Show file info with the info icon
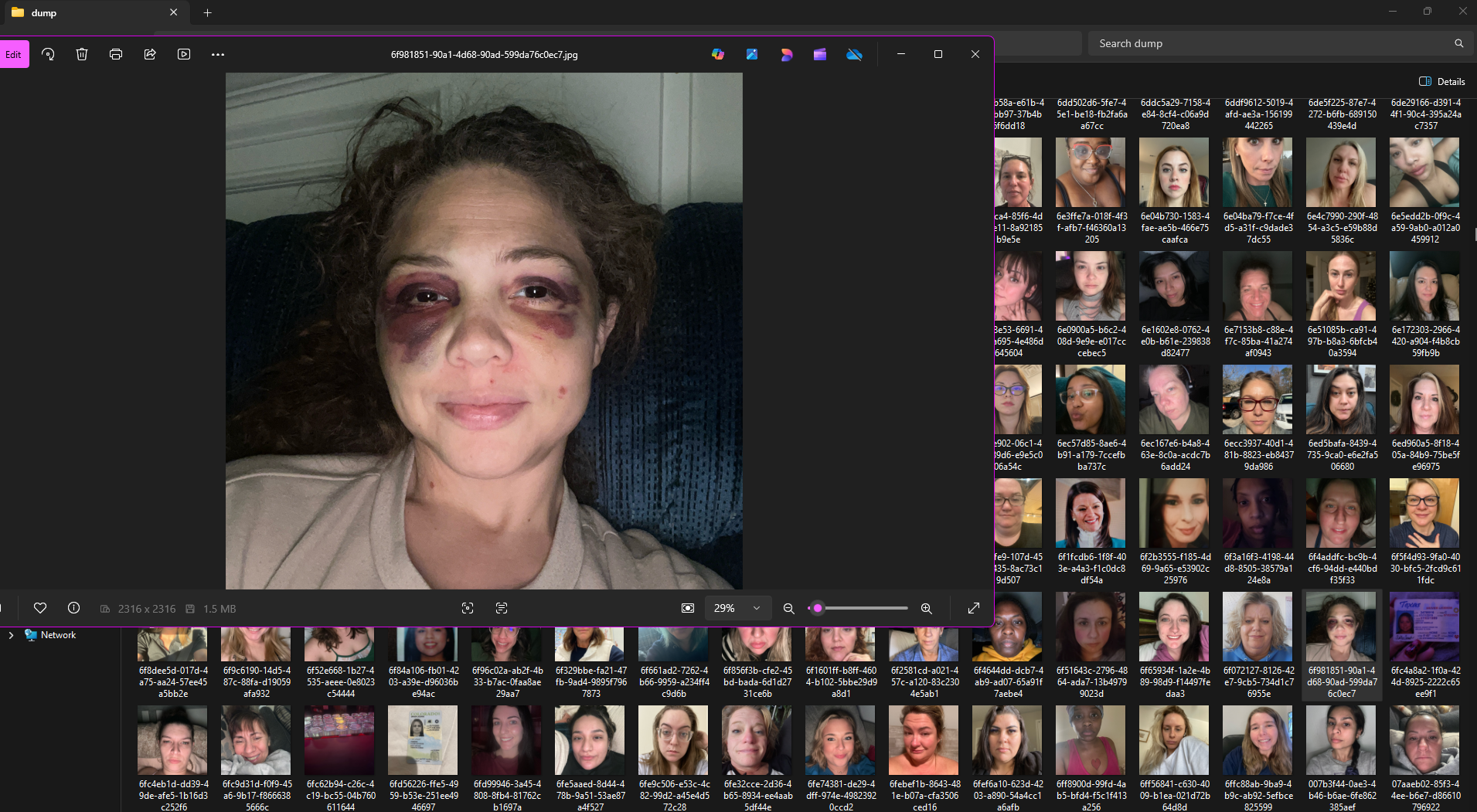This screenshot has height=812, width=1477. (x=74, y=608)
